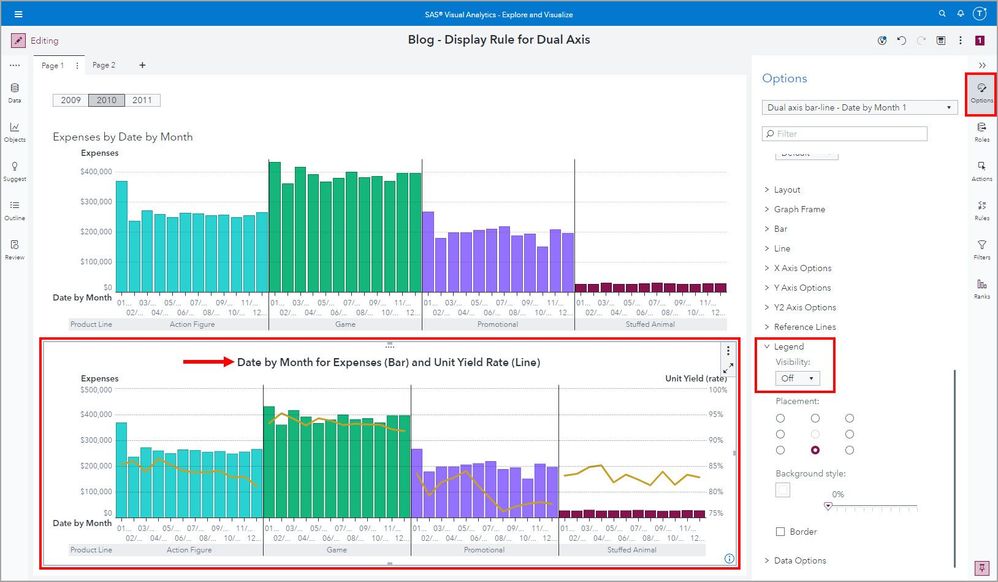Select bottom-right legend placement radio

pyautogui.click(x=850, y=450)
